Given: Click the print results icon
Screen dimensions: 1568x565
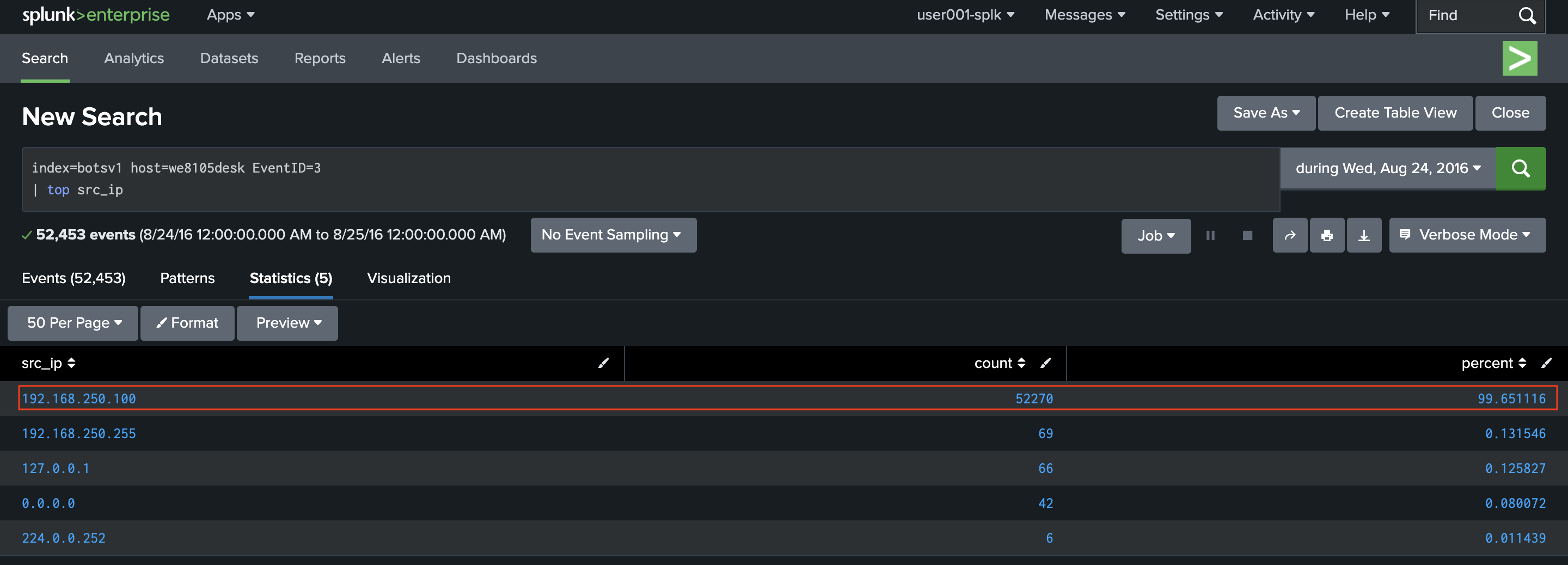Looking at the screenshot, I should 1327,235.
